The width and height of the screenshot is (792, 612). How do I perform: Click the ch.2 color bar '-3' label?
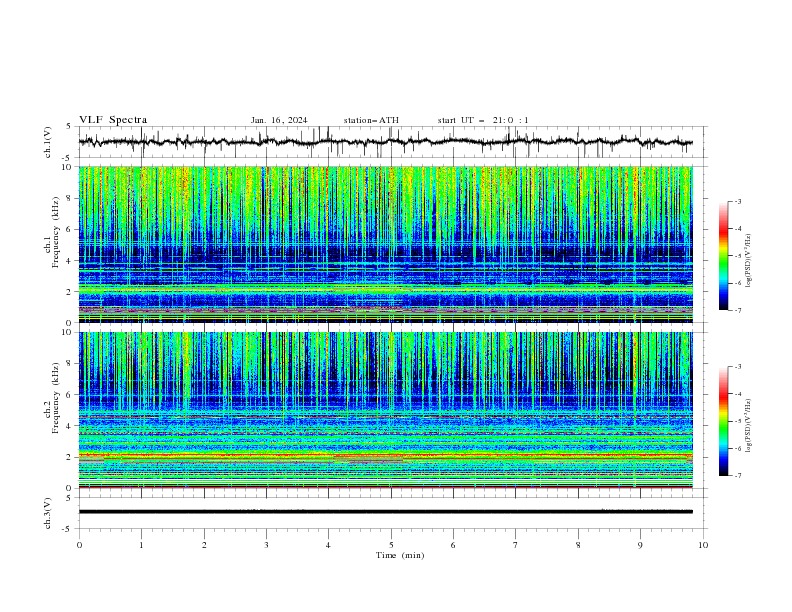click(737, 367)
